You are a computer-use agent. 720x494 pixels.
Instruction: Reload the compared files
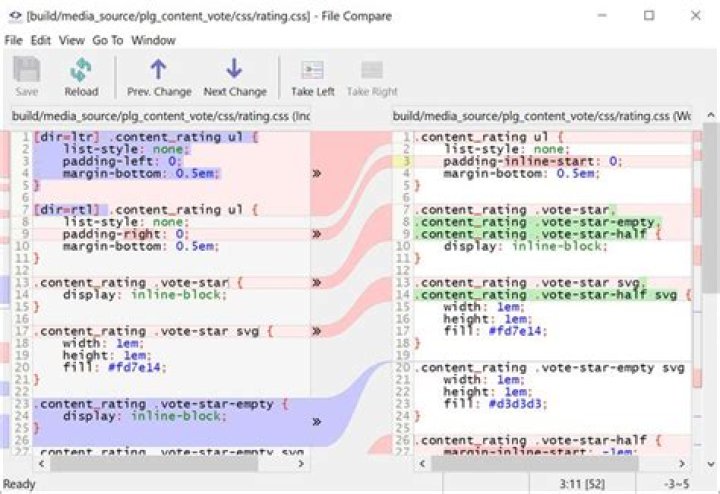(81, 77)
